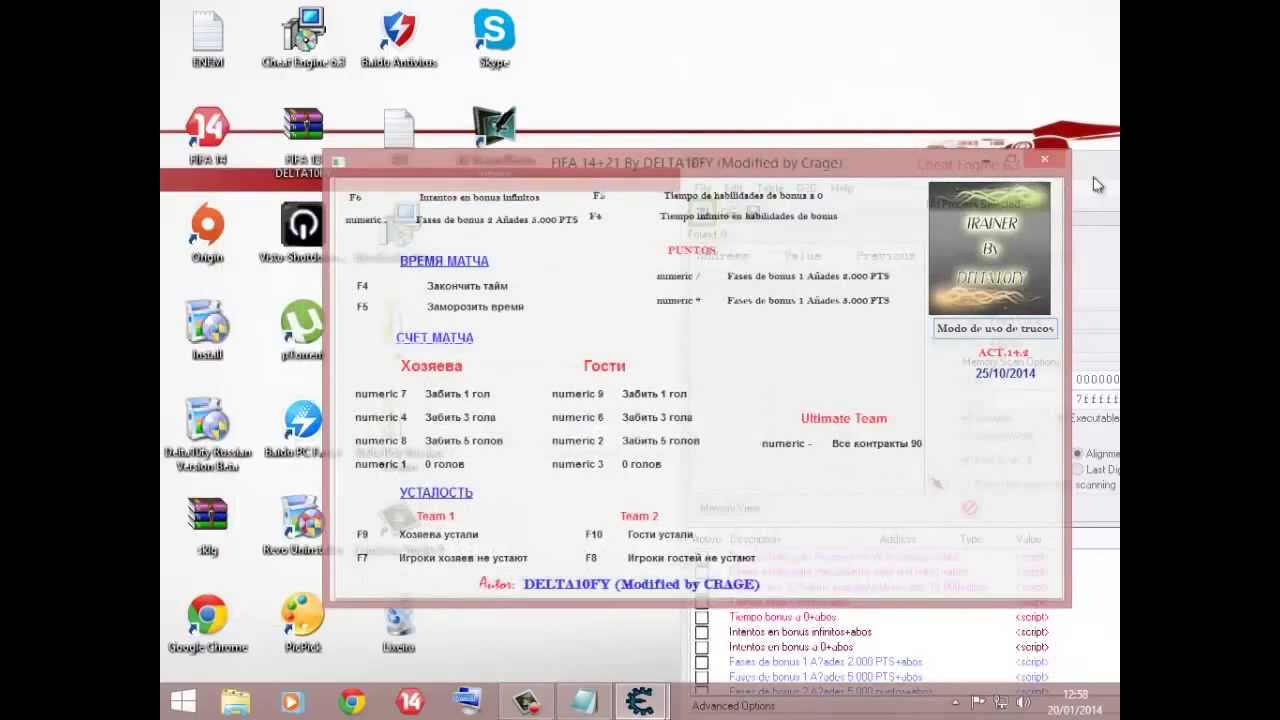This screenshot has width=1280, height=720.
Task: Click 'Все контракты 90' under Ultimate Team
Action: coord(877,443)
